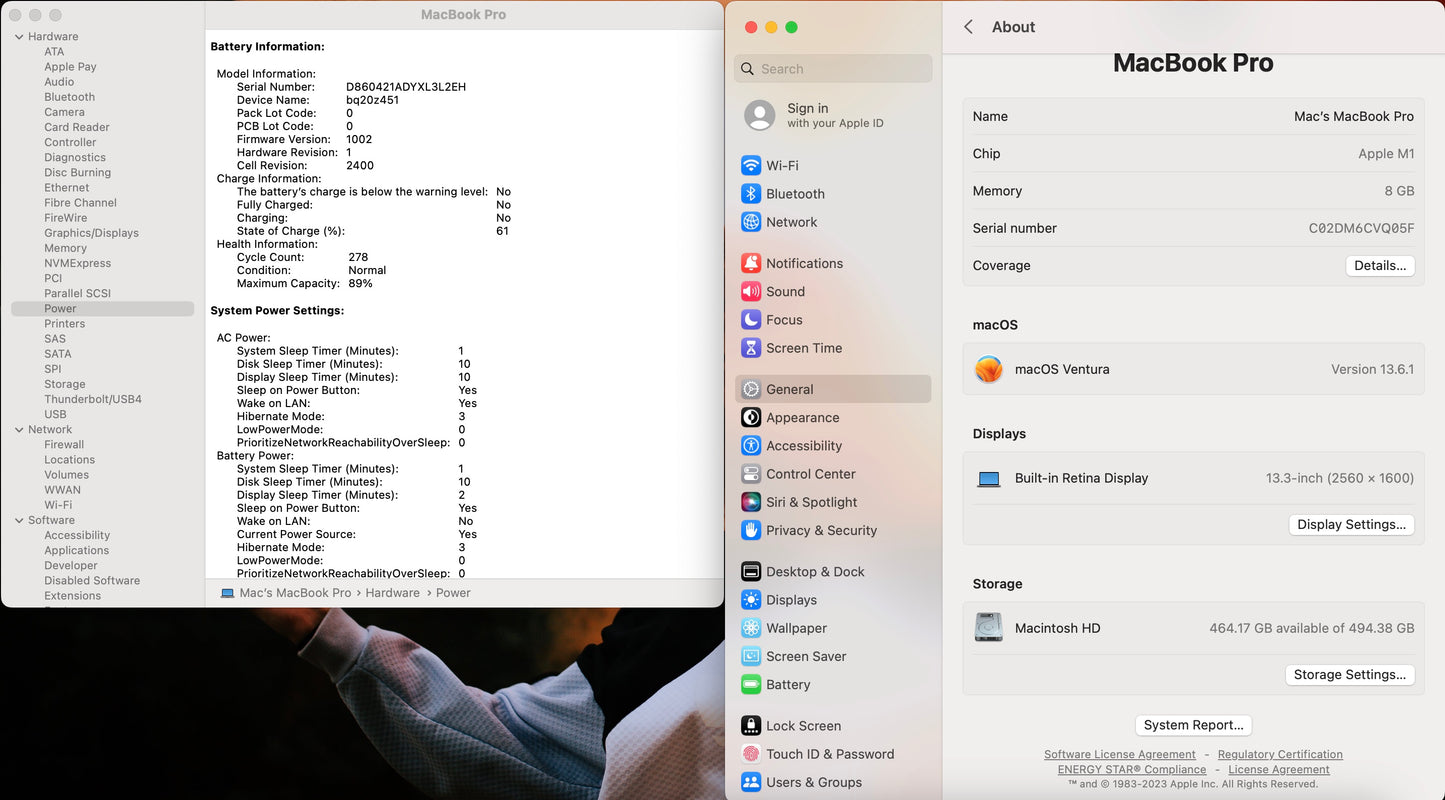This screenshot has height=800, width=1445.
Task: Click the Bluetooth icon in System Settings
Action: 751,194
